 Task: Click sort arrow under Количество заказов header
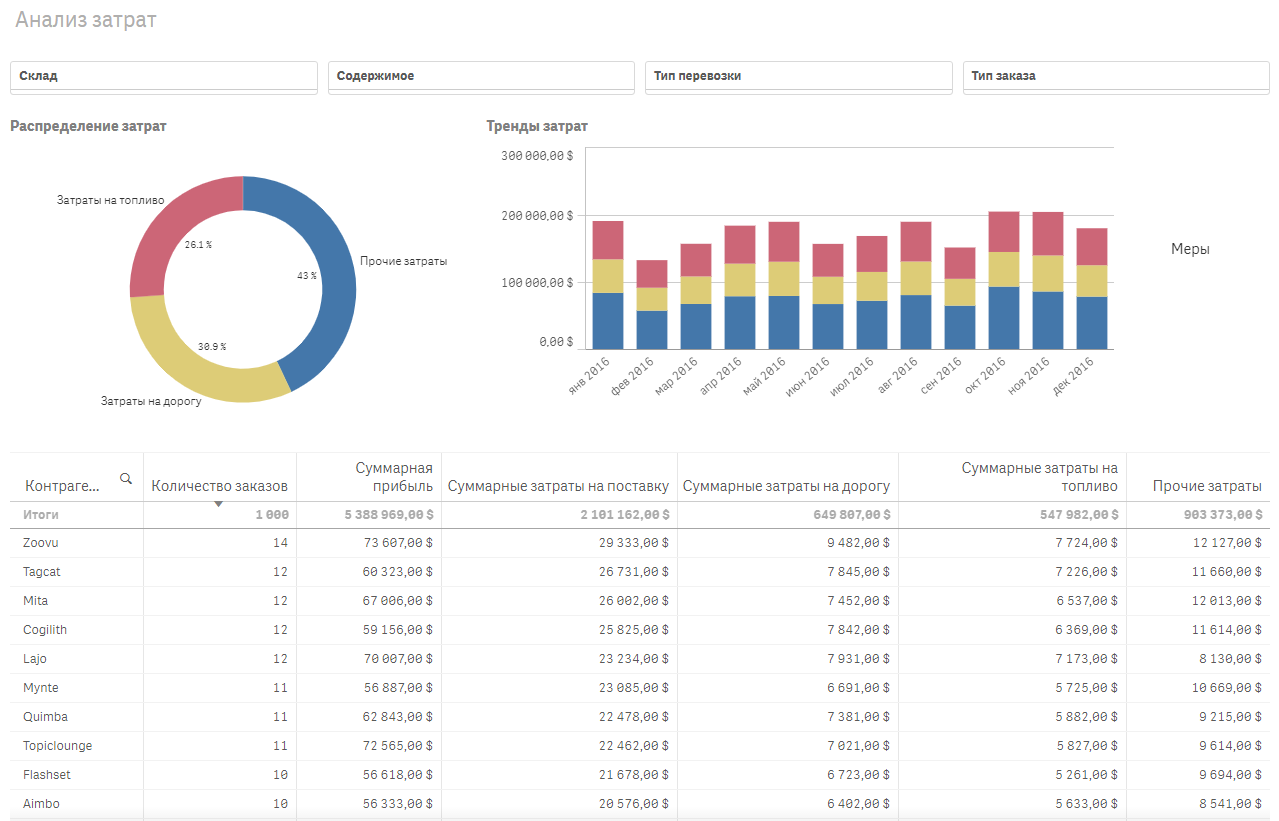pos(218,504)
